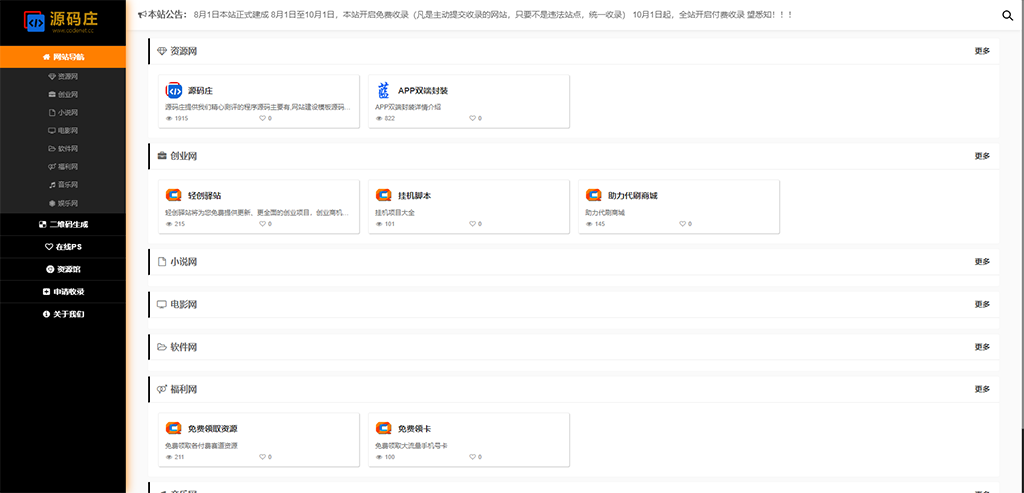Viewport: 1024px width, 493px height.
Task: Click 更多 link for 福利网 section
Action: pyautogui.click(x=982, y=389)
